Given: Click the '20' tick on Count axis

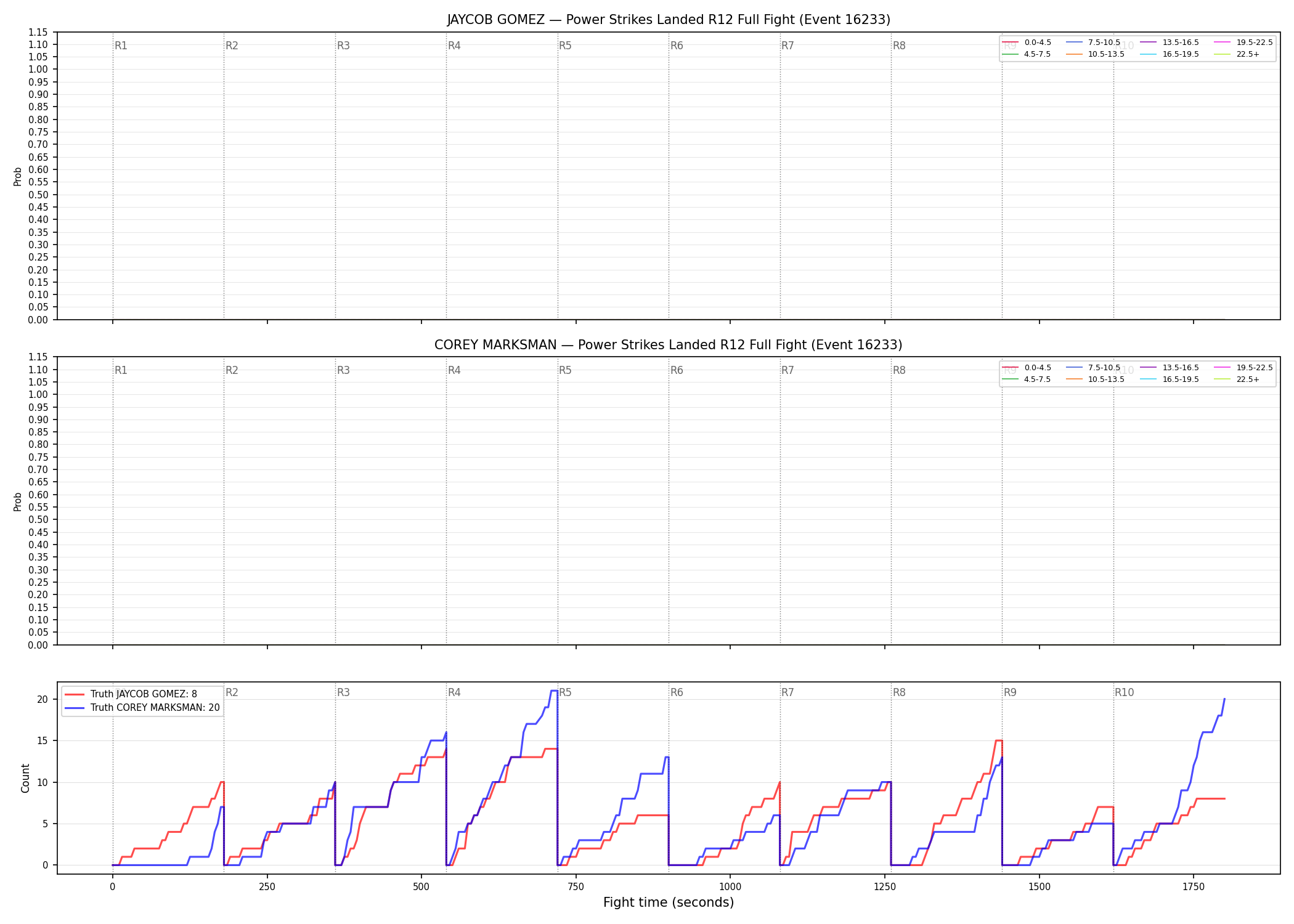Looking at the screenshot, I should point(43,699).
